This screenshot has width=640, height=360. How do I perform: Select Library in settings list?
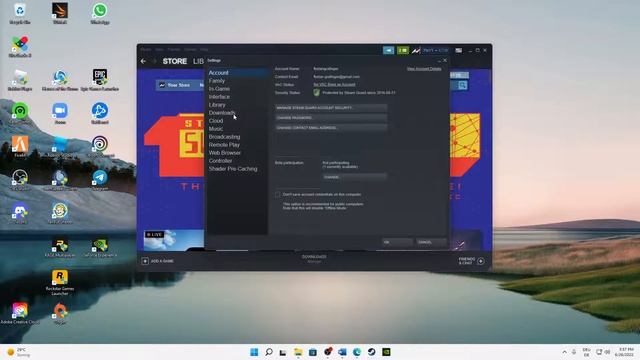[217, 105]
